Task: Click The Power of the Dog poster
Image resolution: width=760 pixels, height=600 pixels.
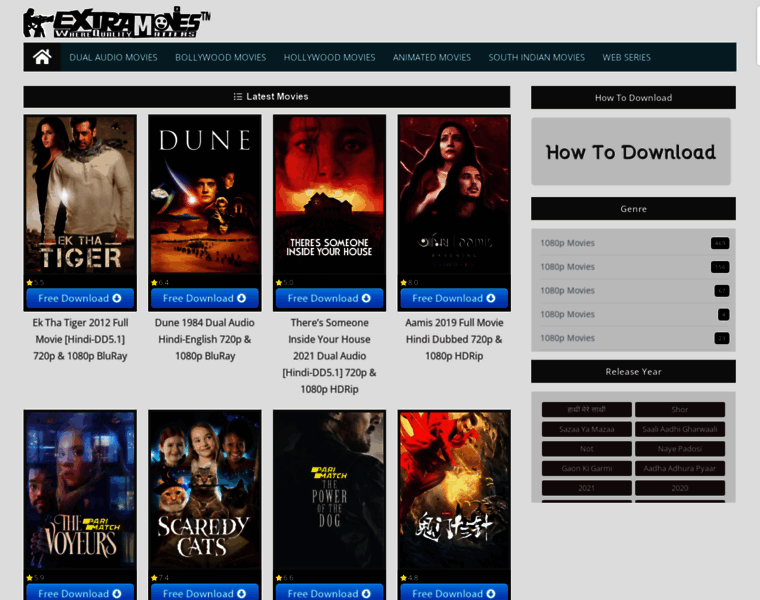Action: [x=329, y=489]
